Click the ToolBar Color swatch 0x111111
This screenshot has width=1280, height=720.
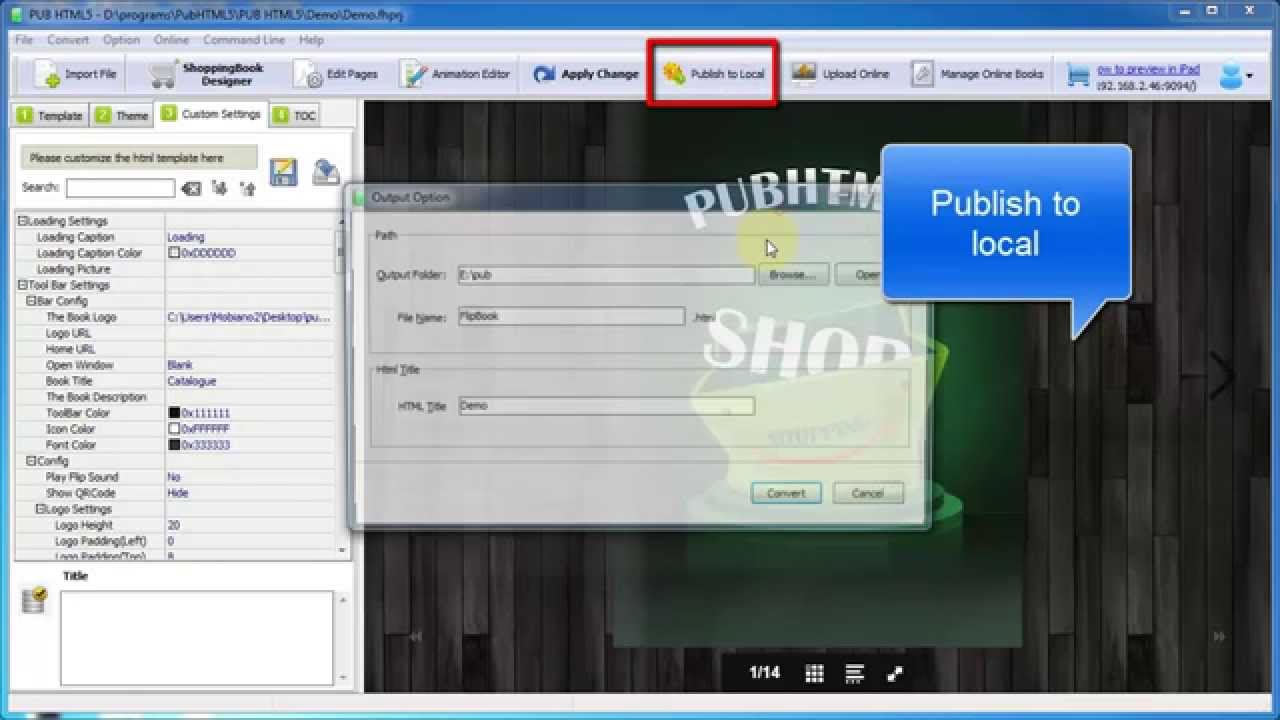[x=174, y=413]
